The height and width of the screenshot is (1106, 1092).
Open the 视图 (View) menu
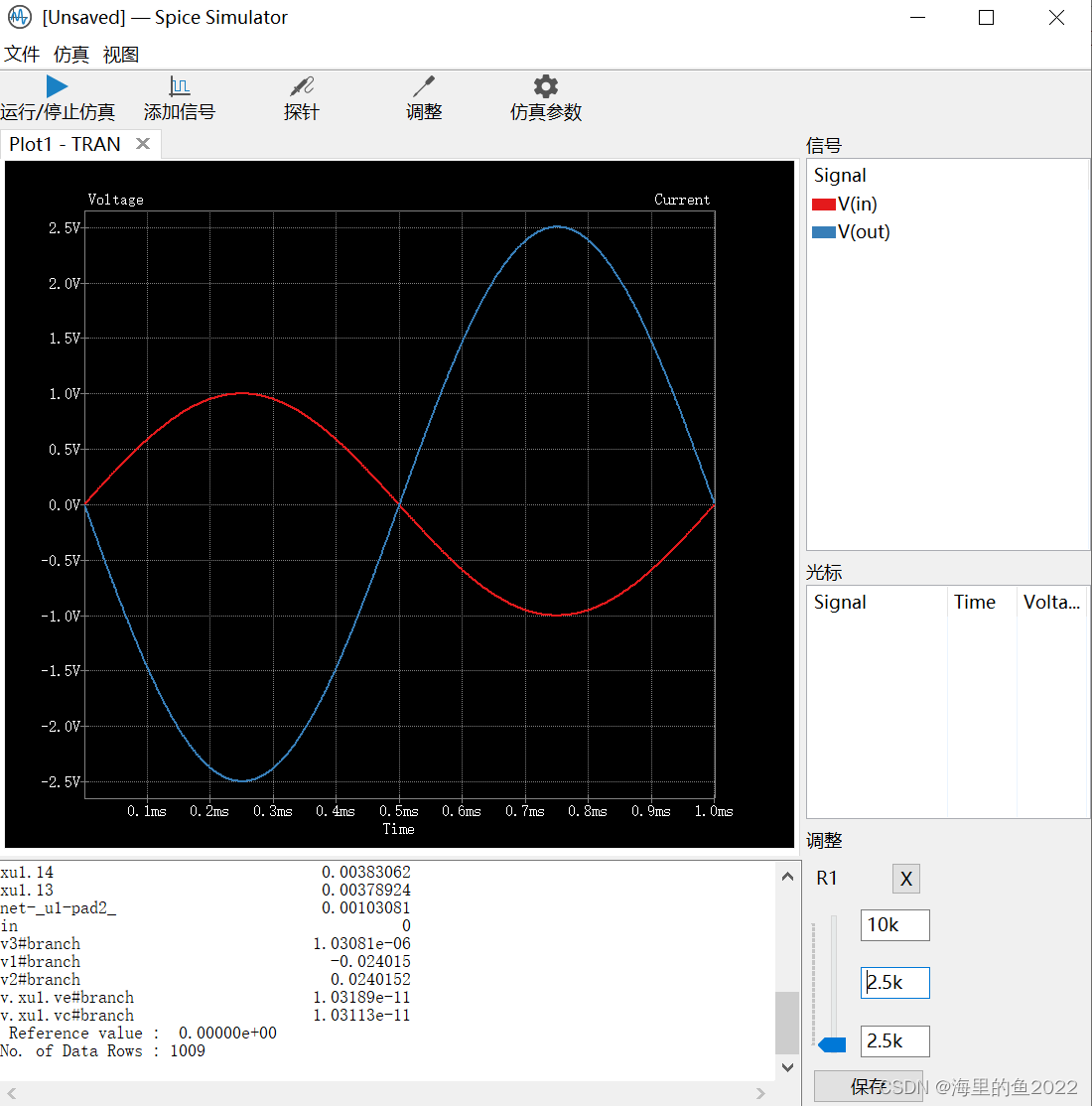pyautogui.click(x=121, y=55)
